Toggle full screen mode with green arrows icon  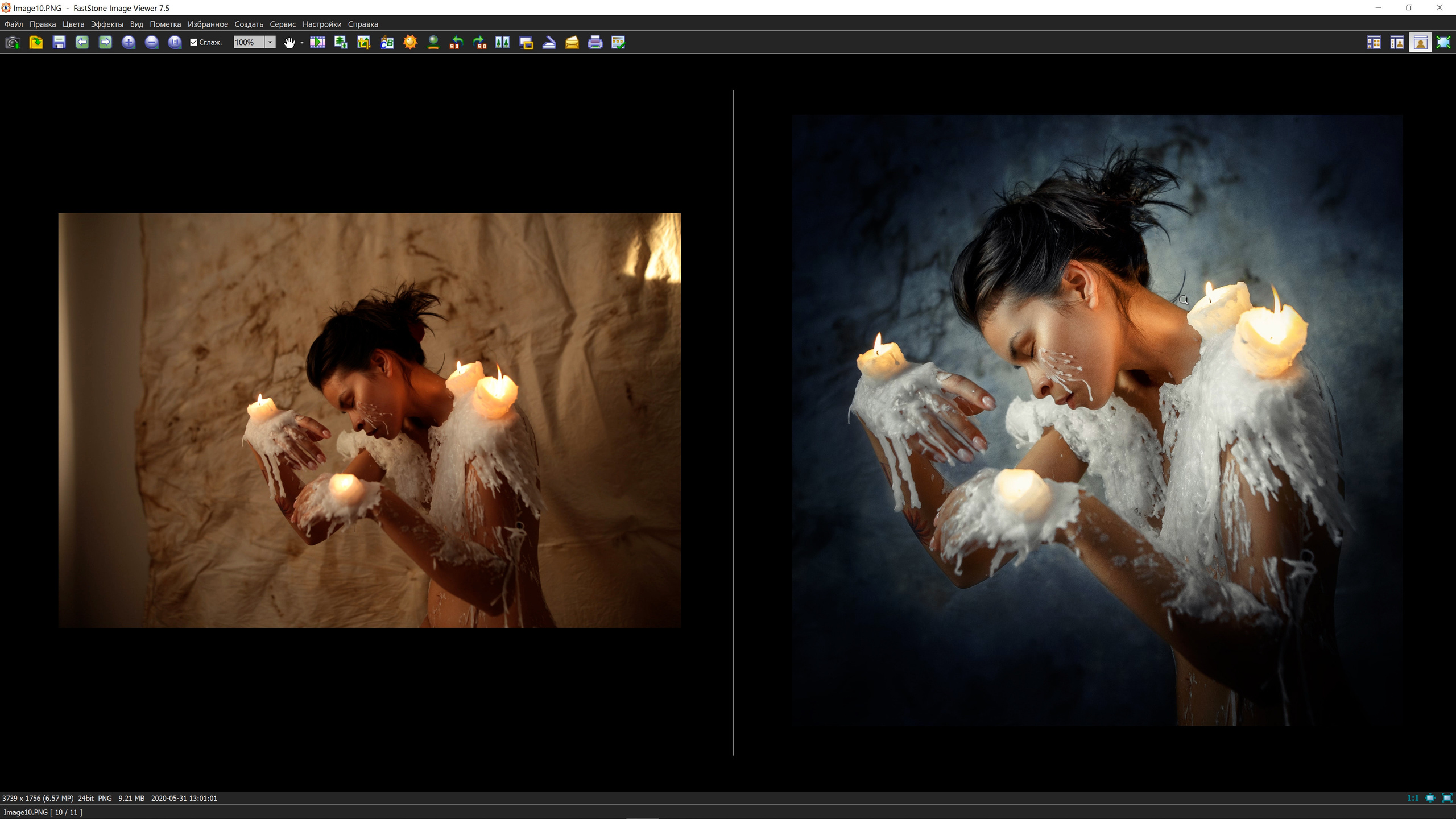point(1443,43)
